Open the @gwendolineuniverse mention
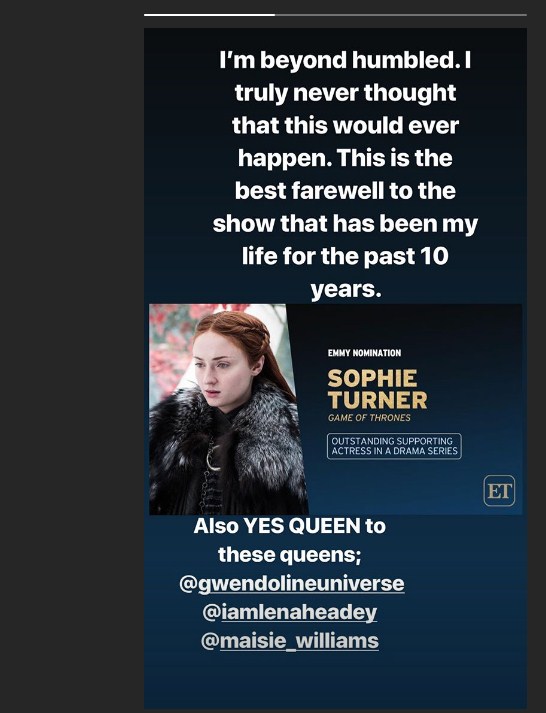The width and height of the screenshot is (546, 713). click(x=292, y=583)
